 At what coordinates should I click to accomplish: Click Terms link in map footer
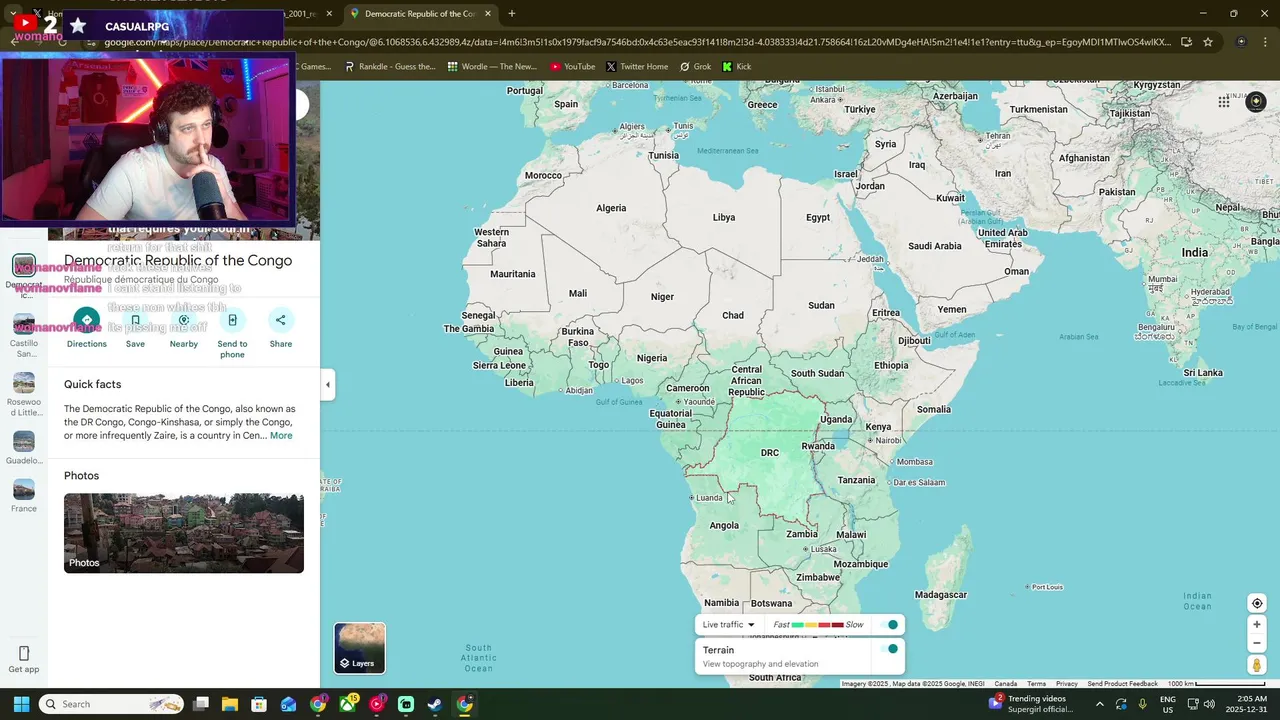click(1036, 684)
